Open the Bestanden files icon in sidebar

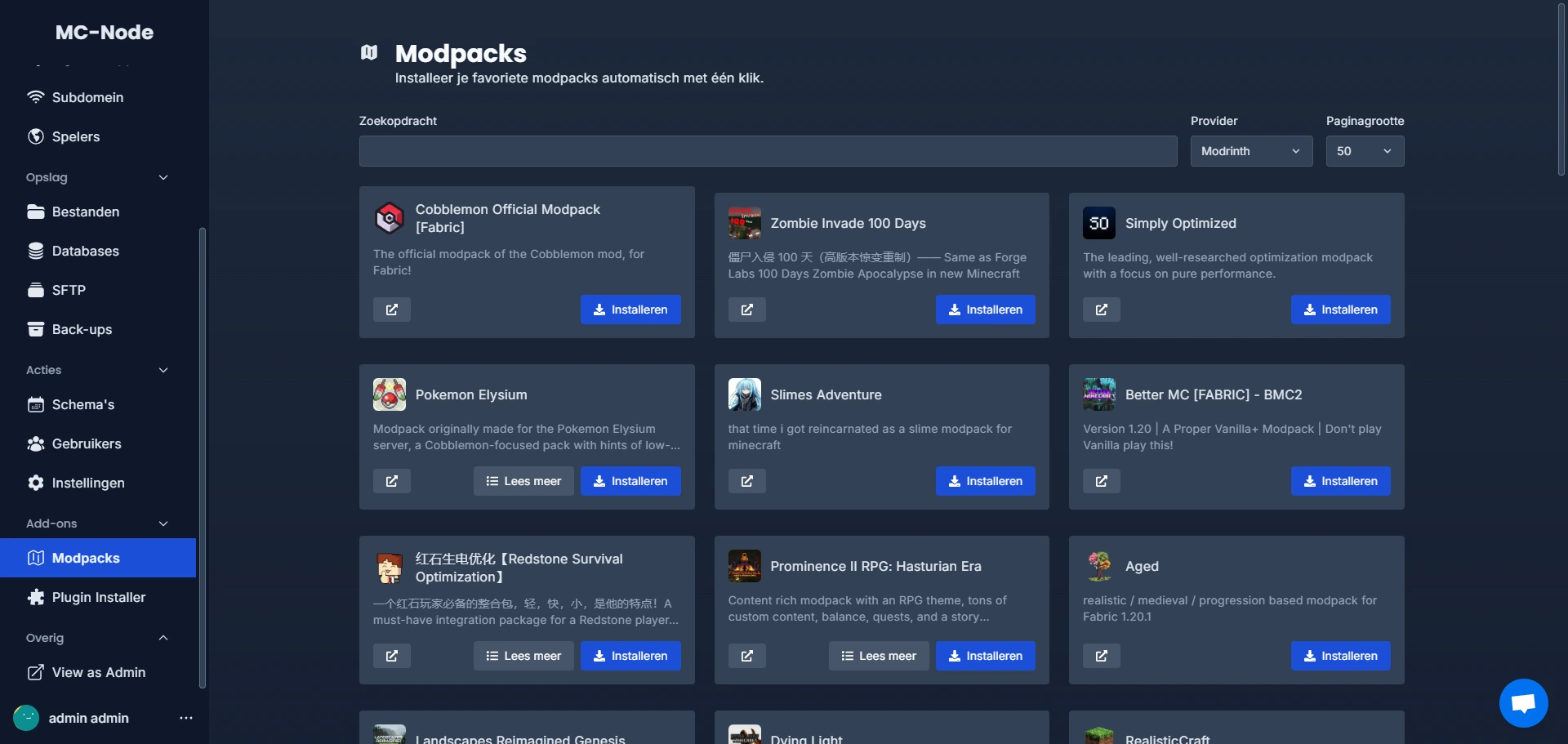36,212
